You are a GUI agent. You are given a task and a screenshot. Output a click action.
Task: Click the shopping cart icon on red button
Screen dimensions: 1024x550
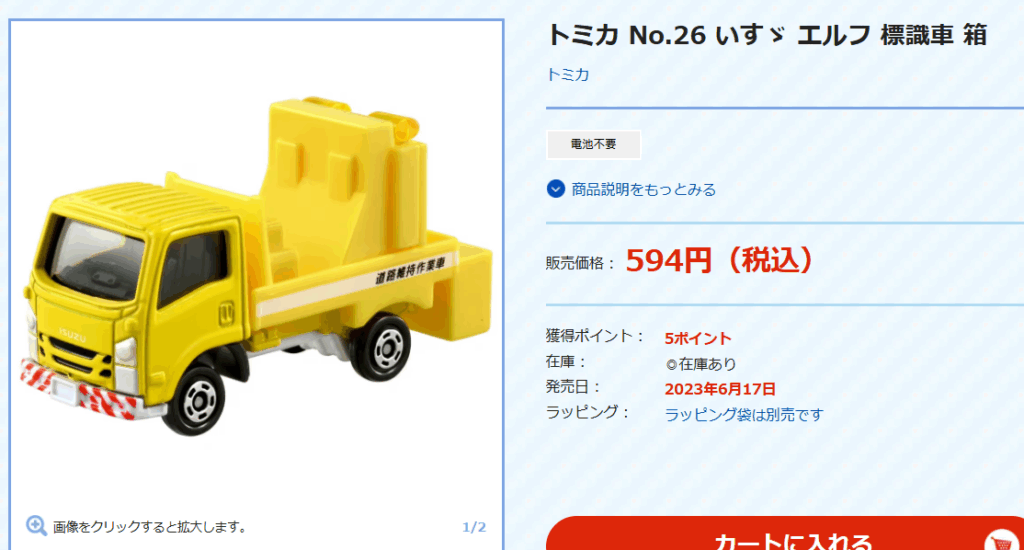[1001, 542]
